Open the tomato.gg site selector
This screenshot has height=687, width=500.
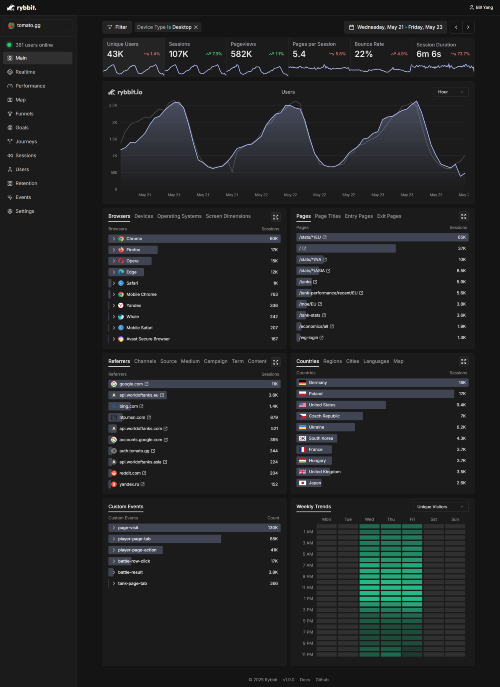coord(38,25)
